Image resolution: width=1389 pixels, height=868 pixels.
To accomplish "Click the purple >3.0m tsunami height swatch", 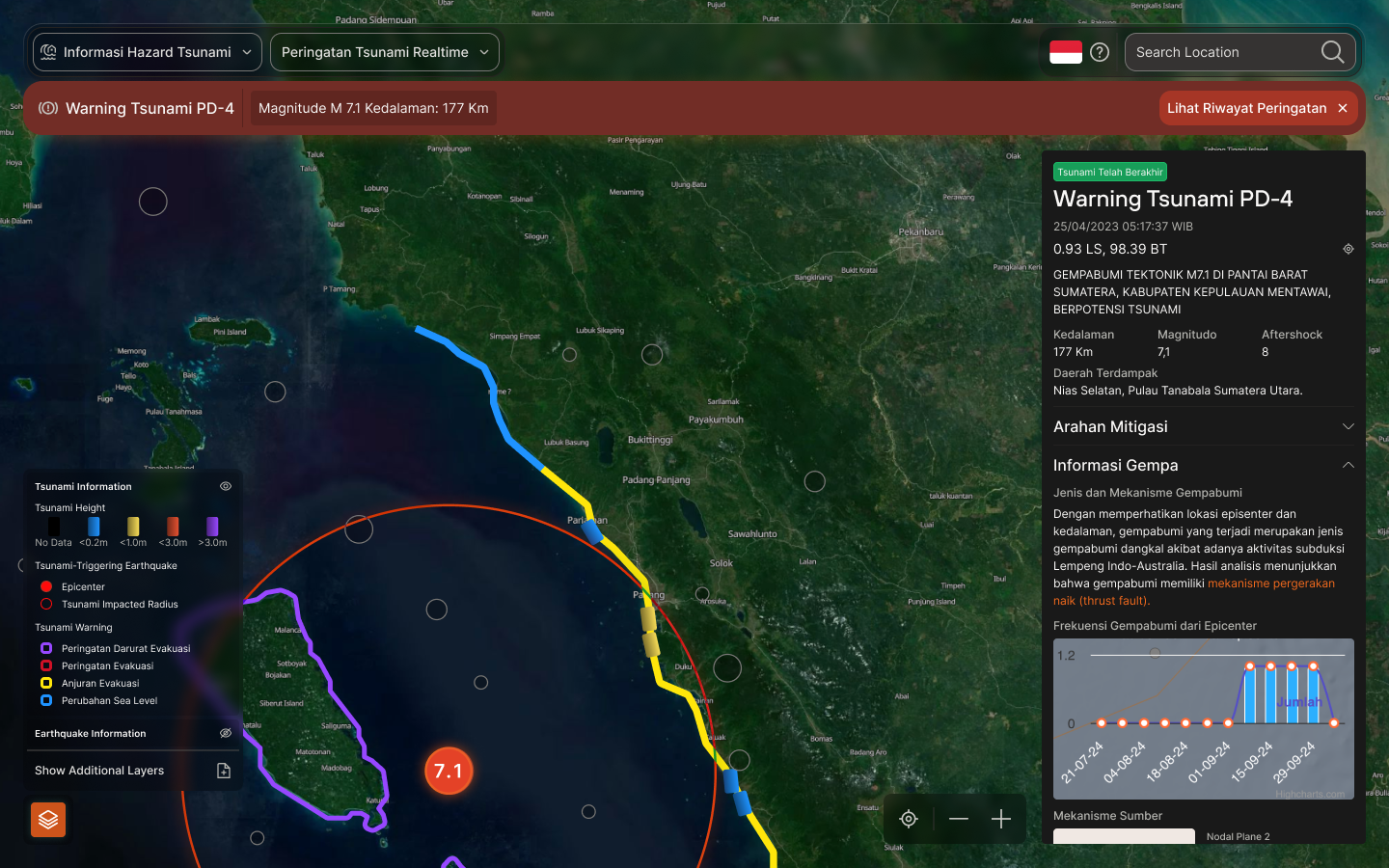I will (212, 526).
